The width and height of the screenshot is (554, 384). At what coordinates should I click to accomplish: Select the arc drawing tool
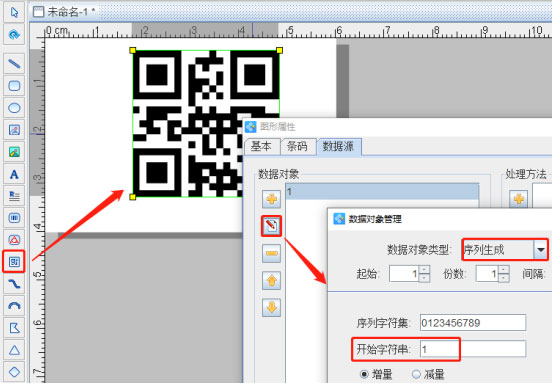[x=14, y=306]
